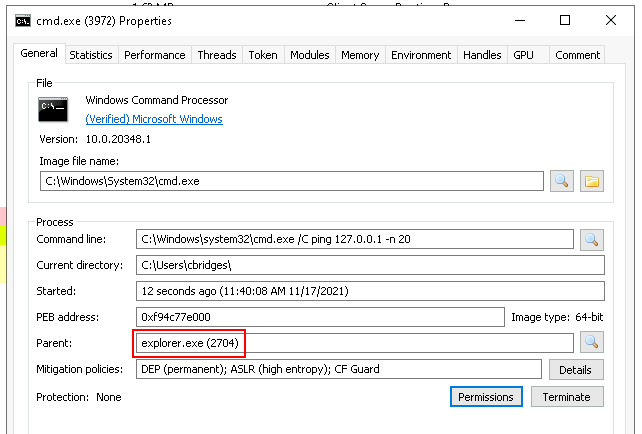Open mitigation policies Details button
The width and height of the screenshot is (642, 434).
coord(576,369)
